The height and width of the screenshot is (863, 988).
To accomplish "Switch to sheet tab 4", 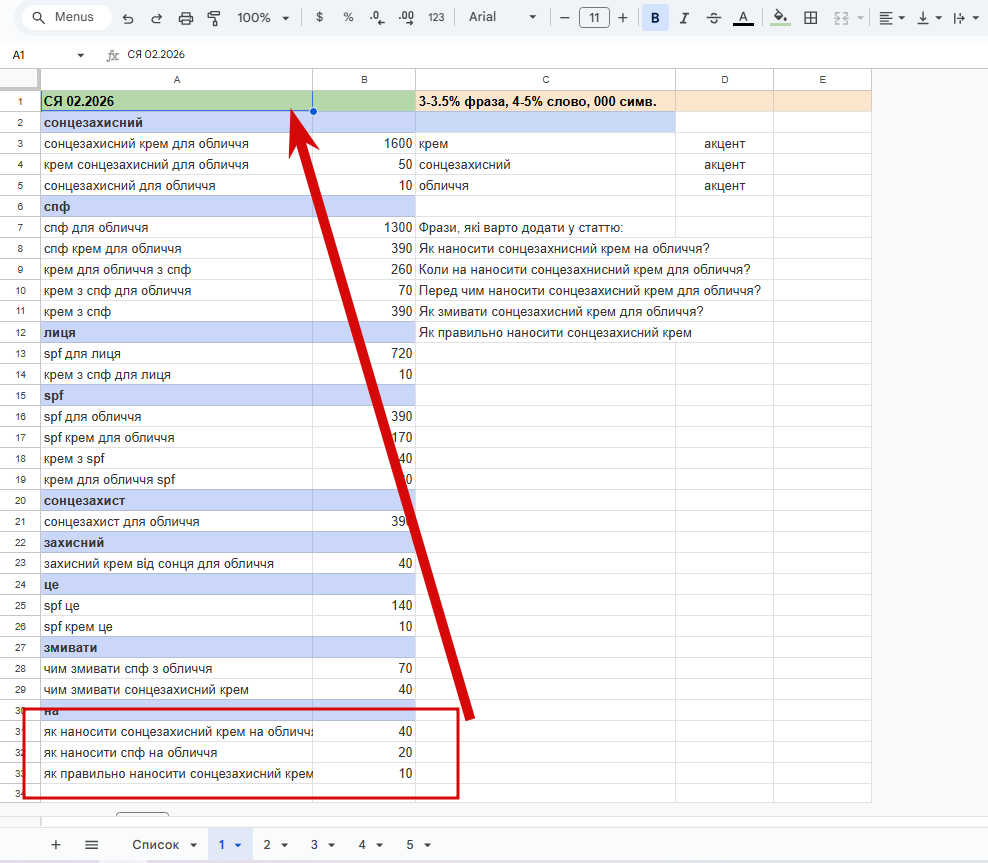I will pyautogui.click(x=362, y=845).
